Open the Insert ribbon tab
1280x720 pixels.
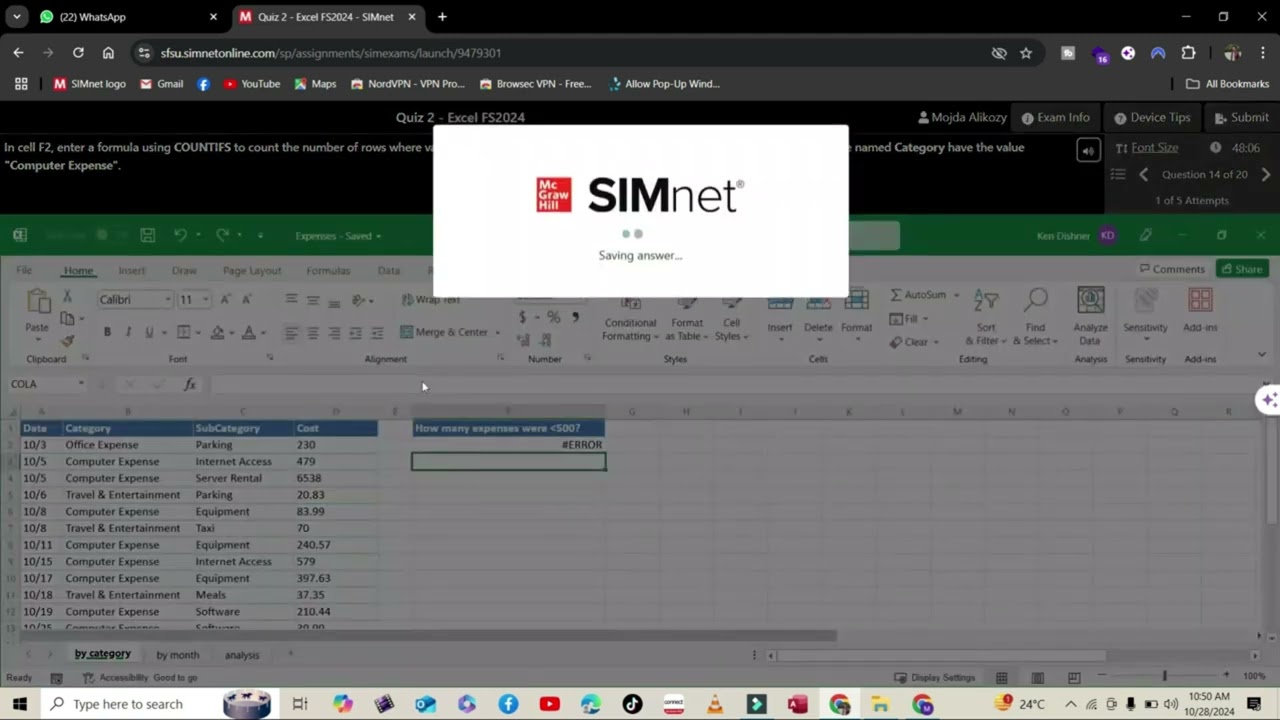pos(132,270)
